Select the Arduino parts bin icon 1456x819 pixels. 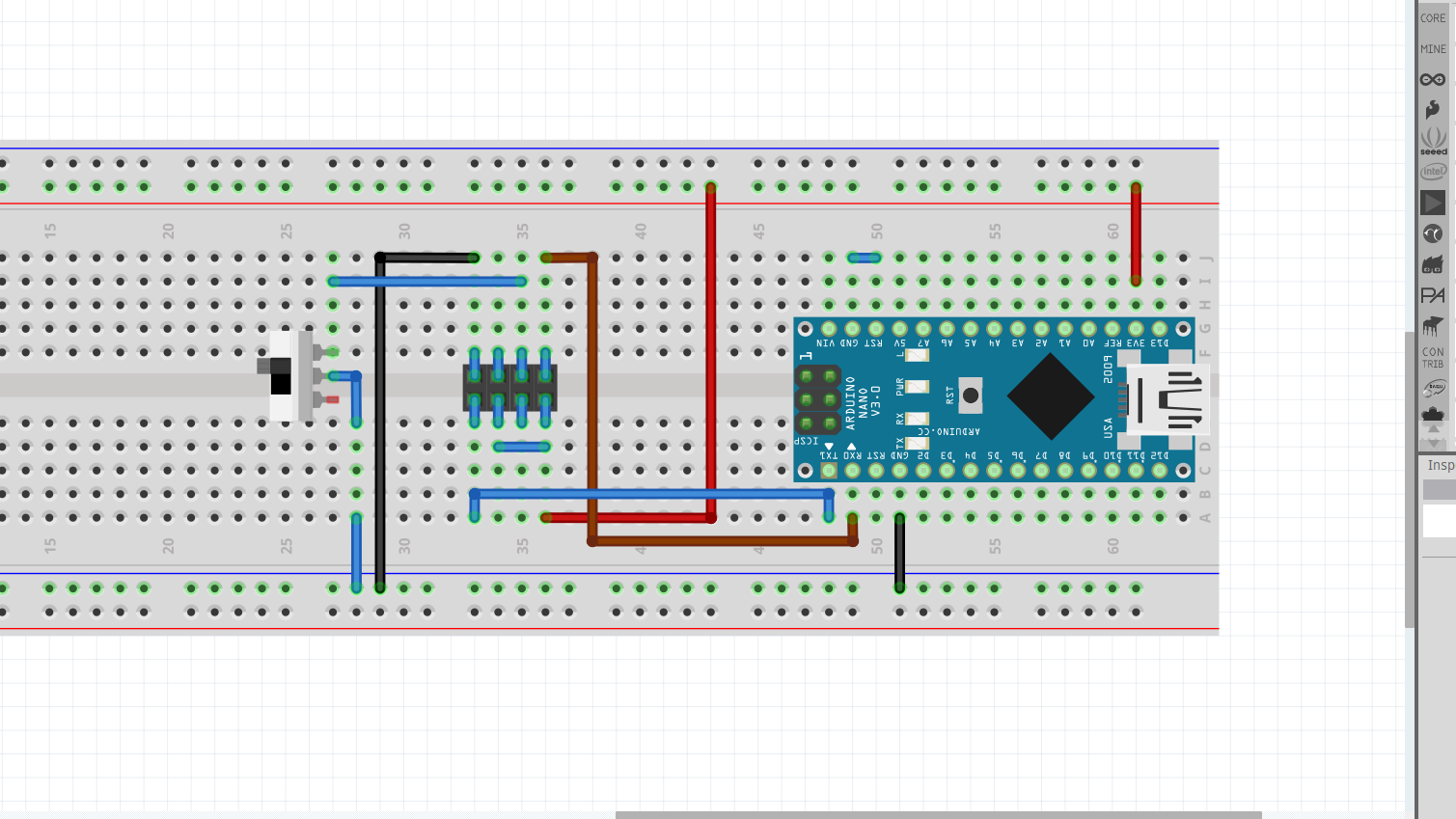pos(1433,79)
